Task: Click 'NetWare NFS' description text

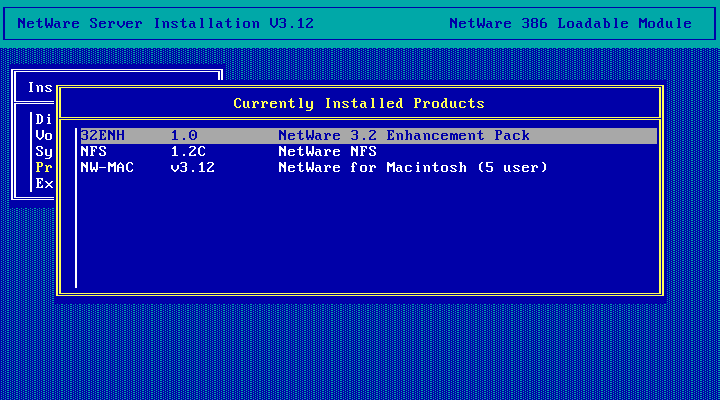Action: pos(327,152)
